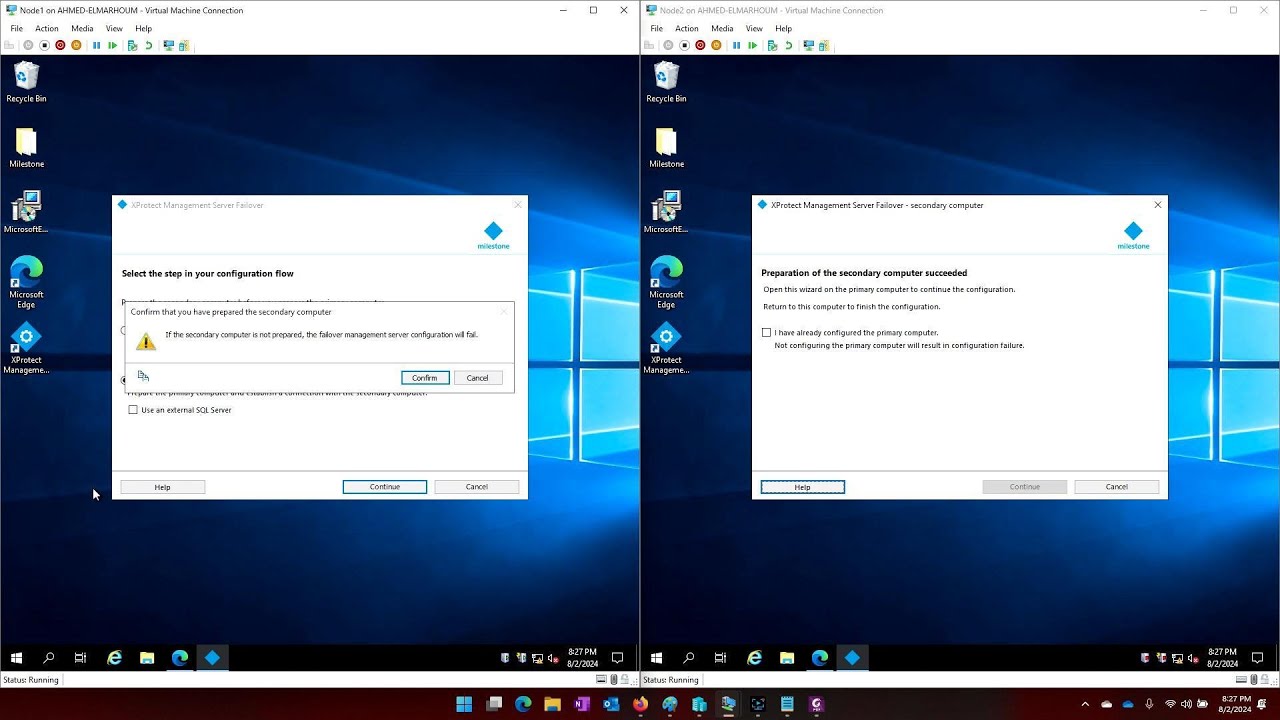Open the View menu in Node2 window
Image resolution: width=1280 pixels, height=720 pixels.
point(754,29)
